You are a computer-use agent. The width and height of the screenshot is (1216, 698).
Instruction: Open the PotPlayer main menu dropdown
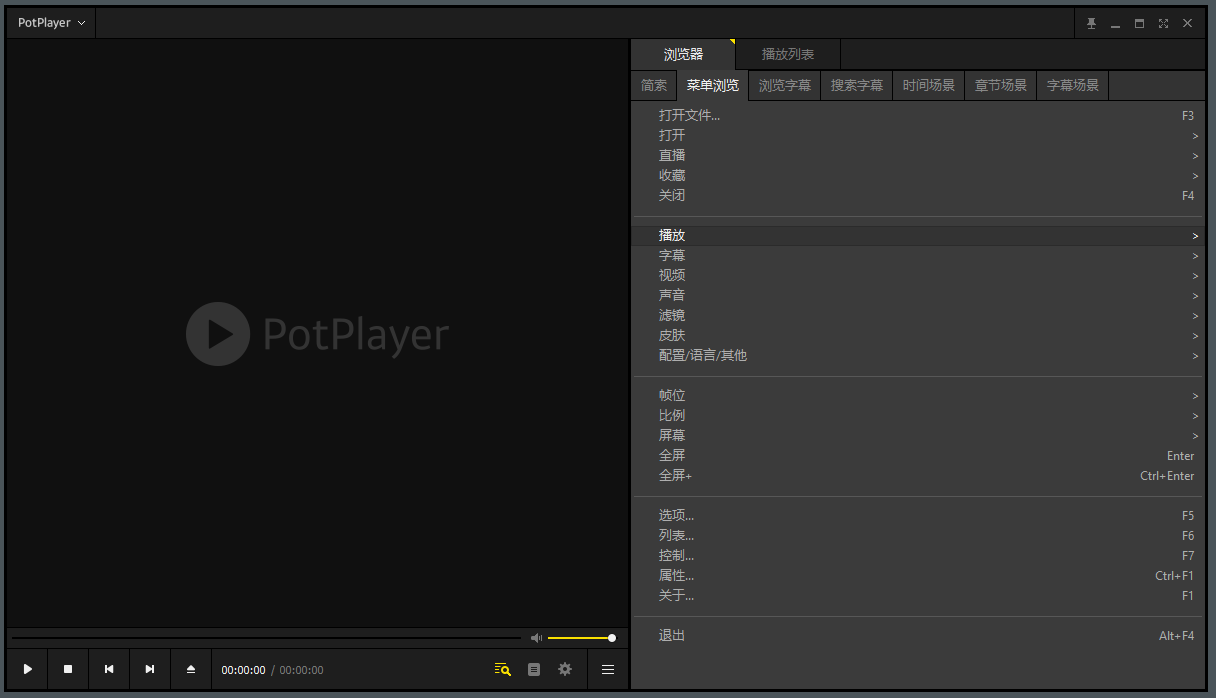pyautogui.click(x=51, y=23)
